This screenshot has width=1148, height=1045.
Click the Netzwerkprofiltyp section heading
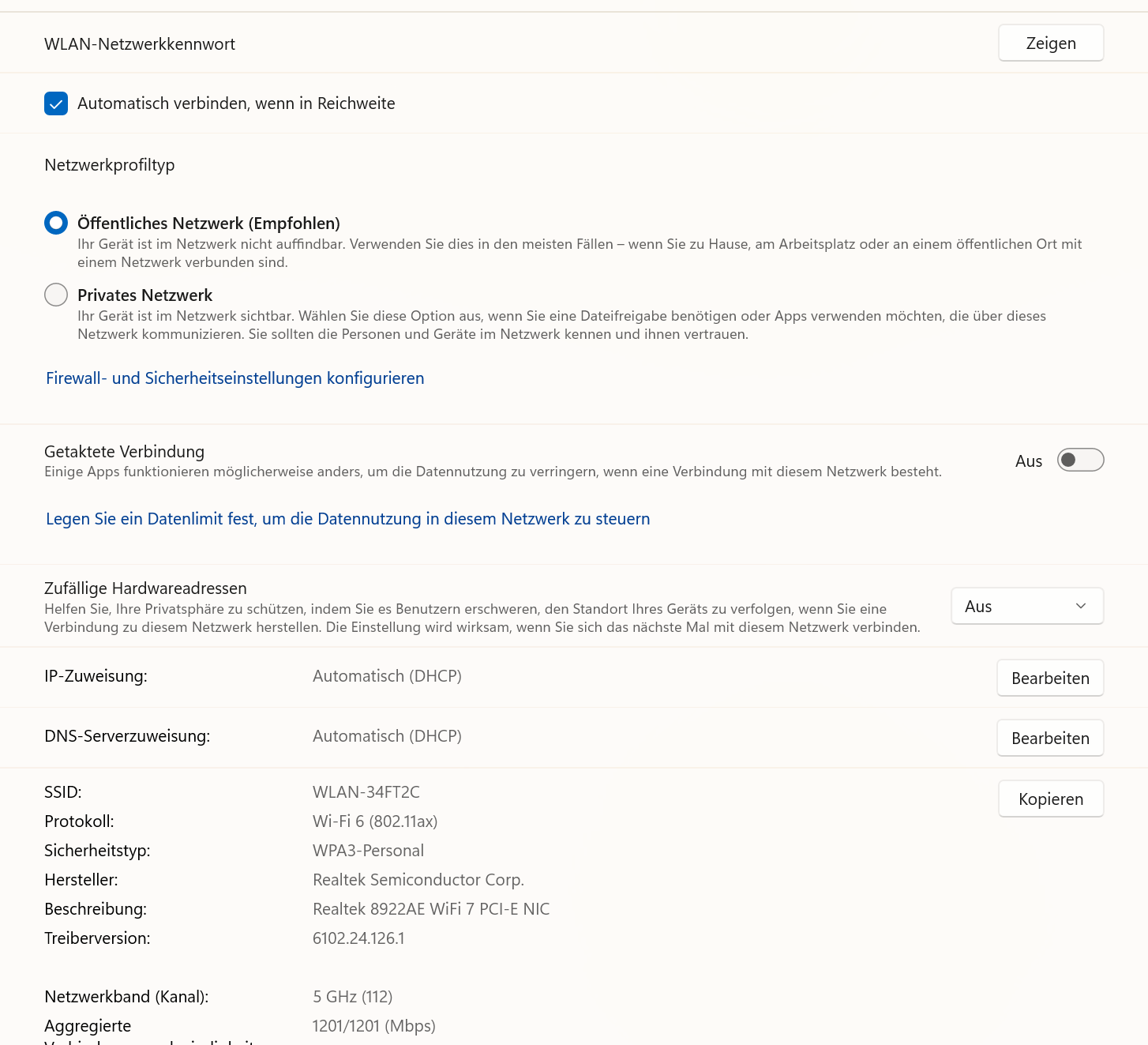click(110, 165)
